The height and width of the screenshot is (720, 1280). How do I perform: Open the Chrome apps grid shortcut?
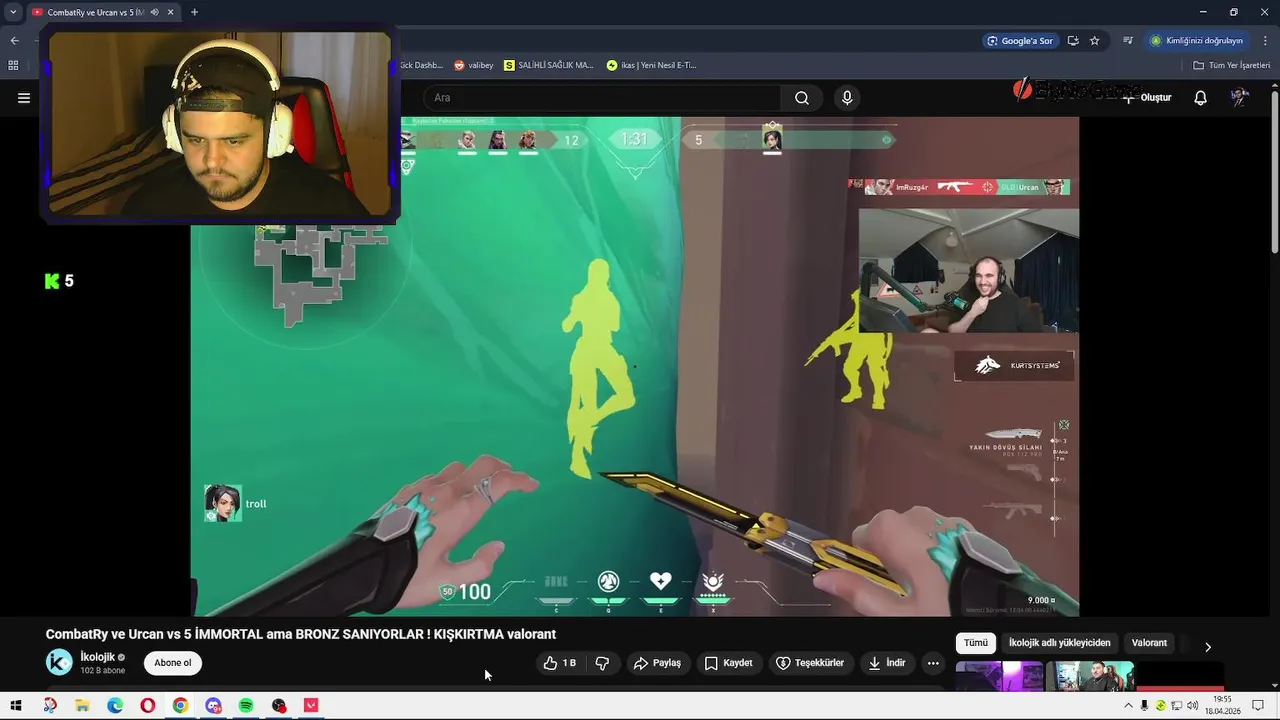(x=13, y=65)
